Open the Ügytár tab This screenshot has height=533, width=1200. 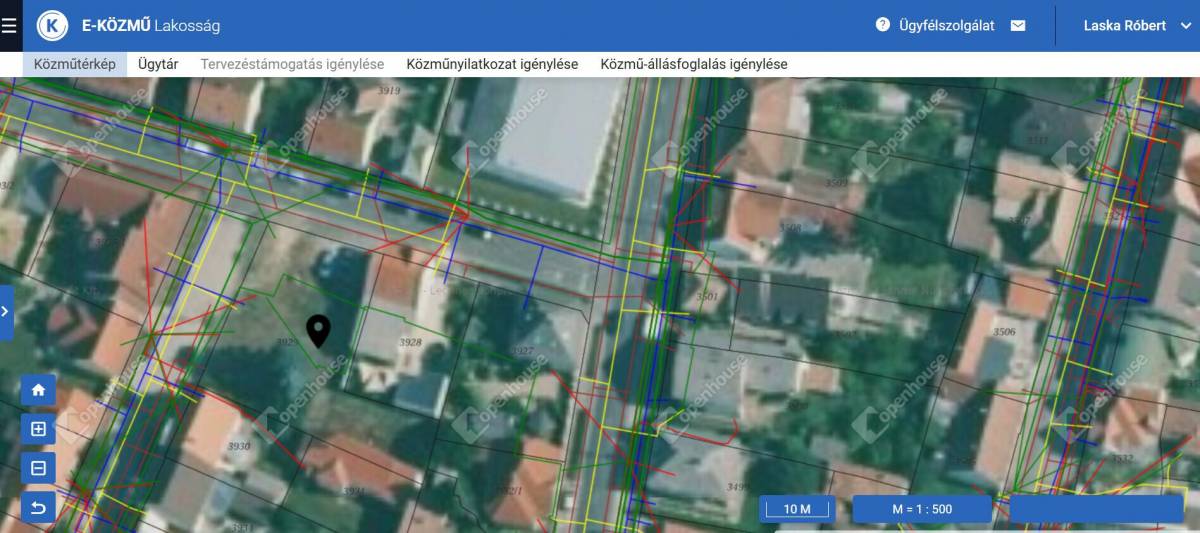[158, 64]
